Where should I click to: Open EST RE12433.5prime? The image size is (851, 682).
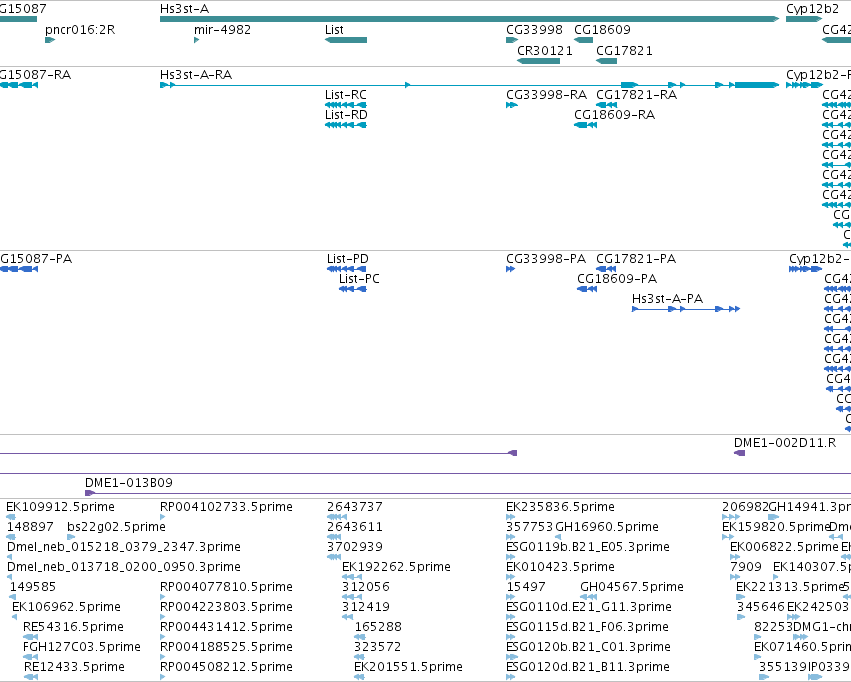(74, 667)
